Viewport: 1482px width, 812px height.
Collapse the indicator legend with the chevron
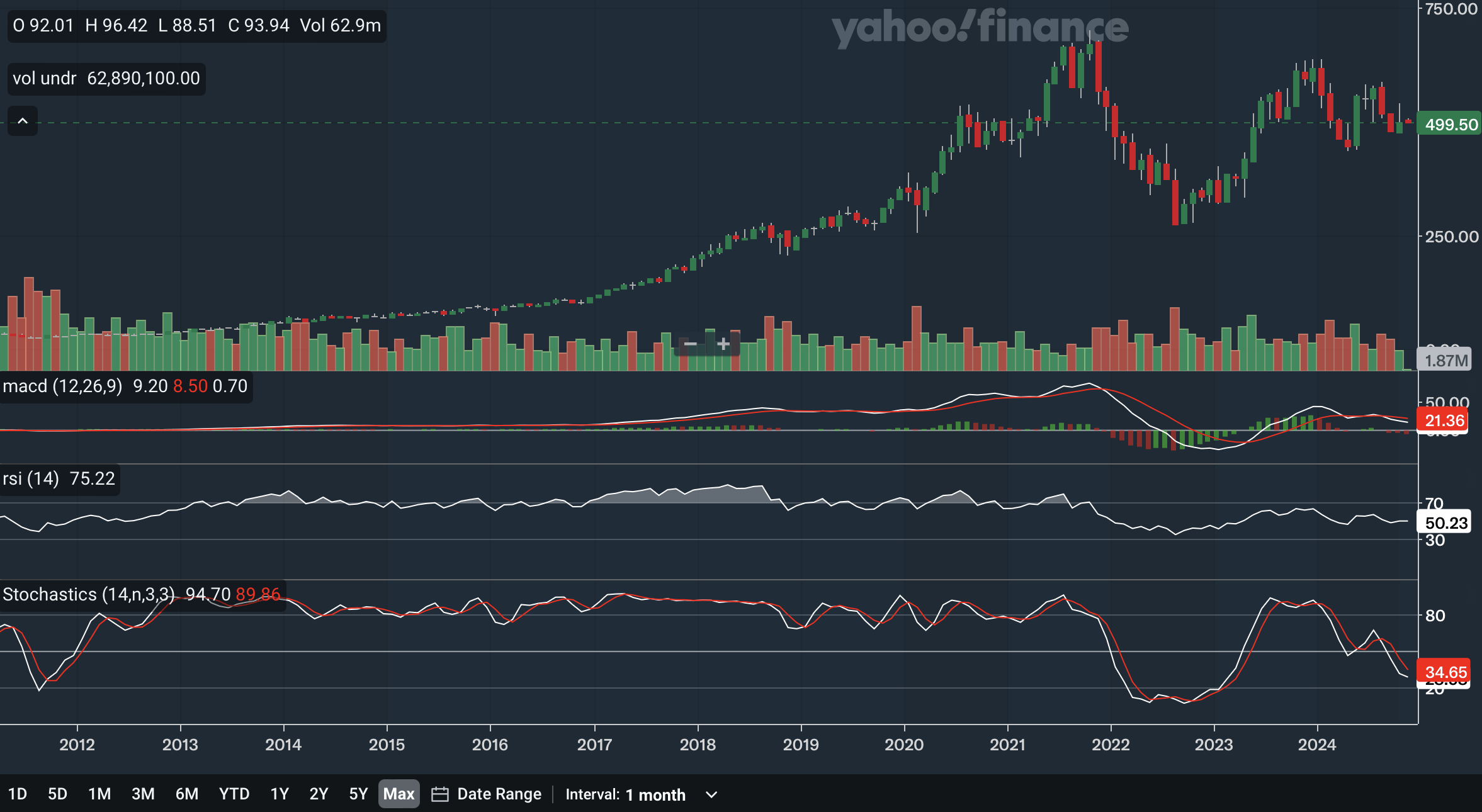(x=23, y=121)
